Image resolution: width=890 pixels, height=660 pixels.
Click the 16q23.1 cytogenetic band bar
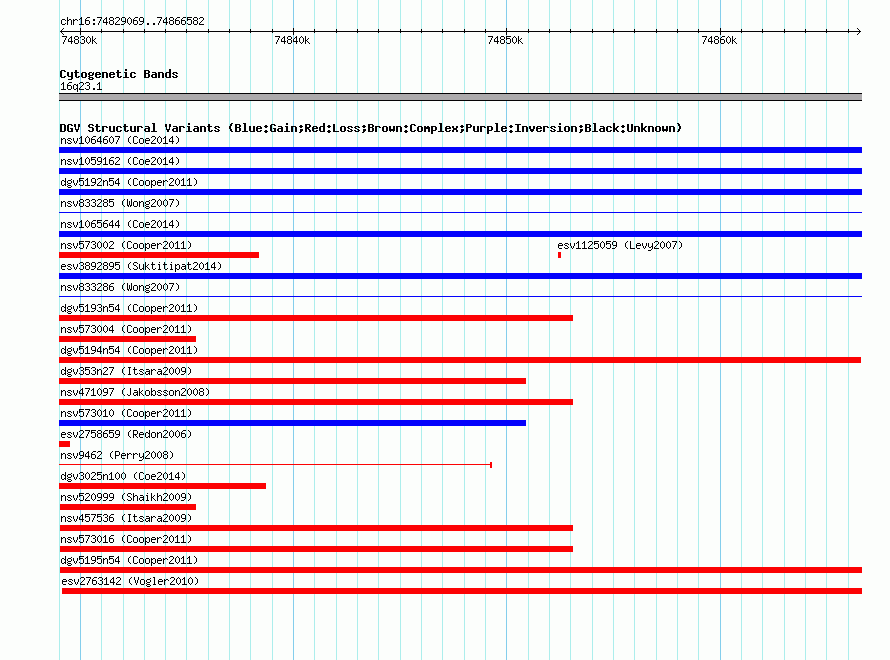460,97
